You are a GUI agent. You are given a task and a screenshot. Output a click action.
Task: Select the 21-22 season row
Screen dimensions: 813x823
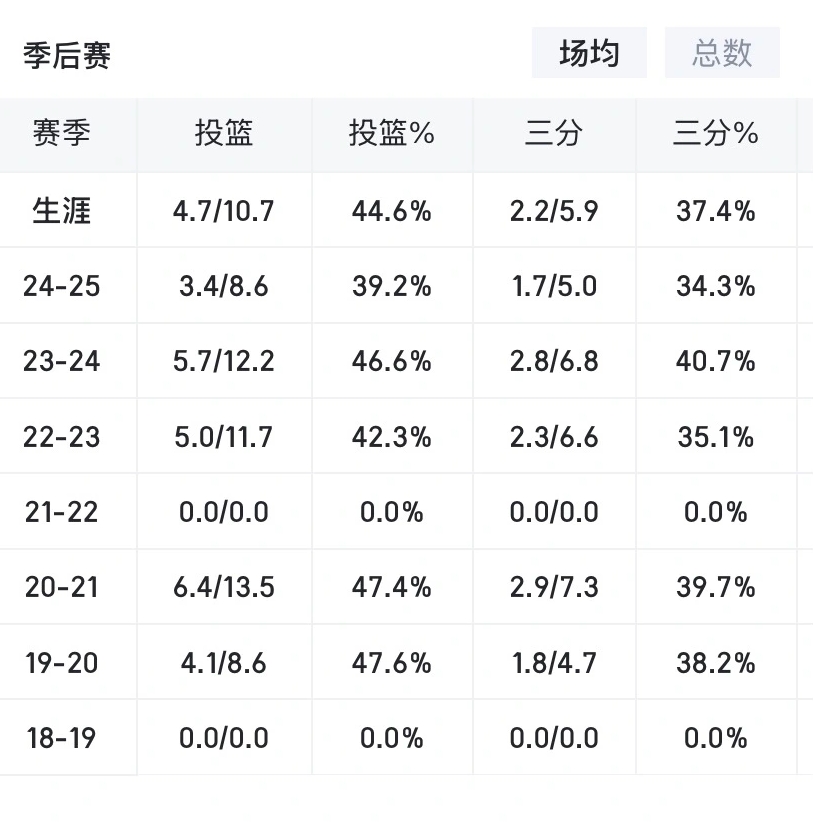coord(62,512)
